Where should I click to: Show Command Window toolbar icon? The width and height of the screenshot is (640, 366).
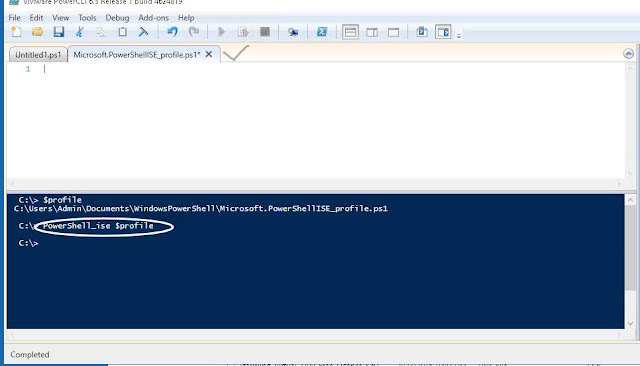[422, 32]
